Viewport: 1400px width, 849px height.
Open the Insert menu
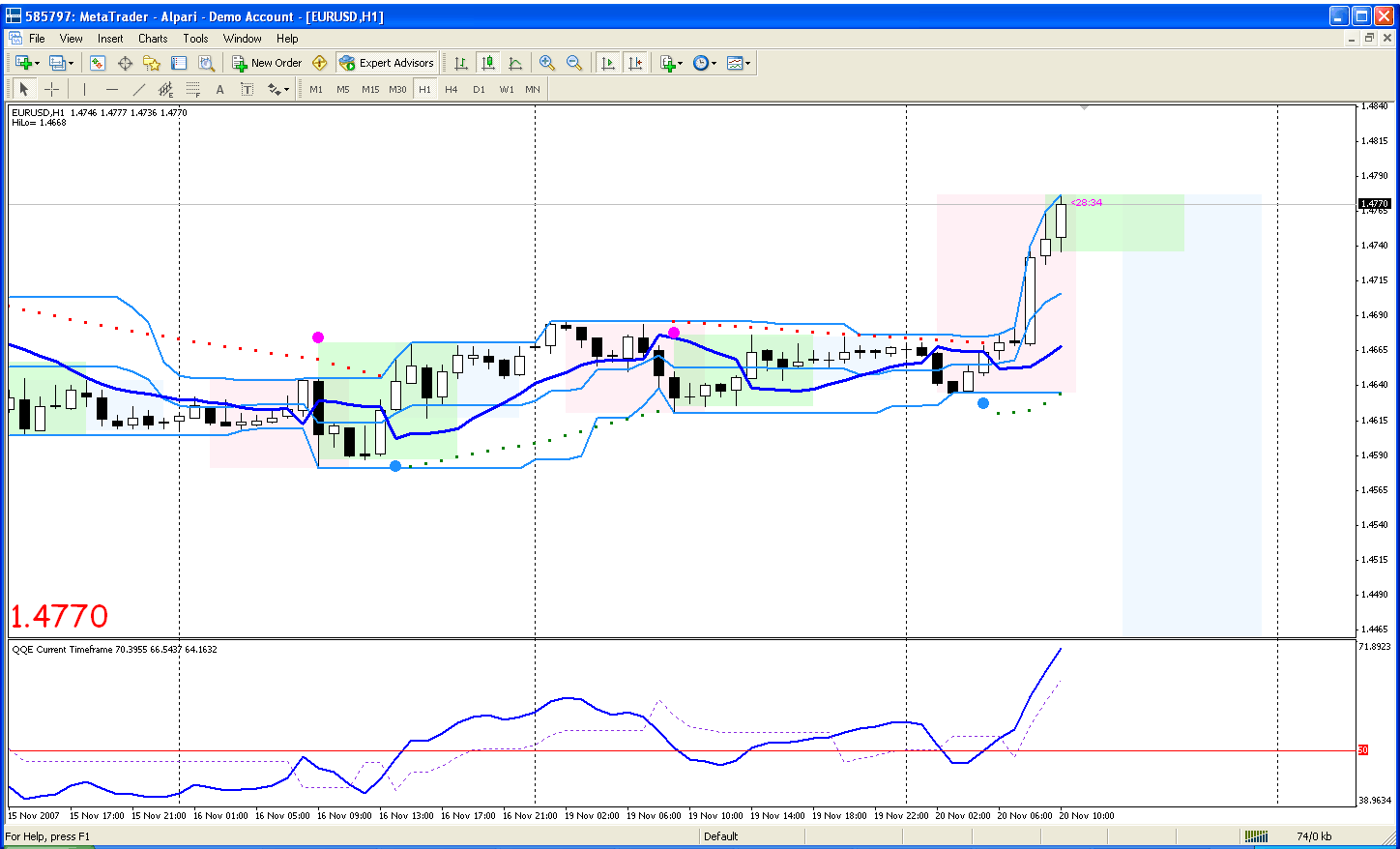click(110, 39)
